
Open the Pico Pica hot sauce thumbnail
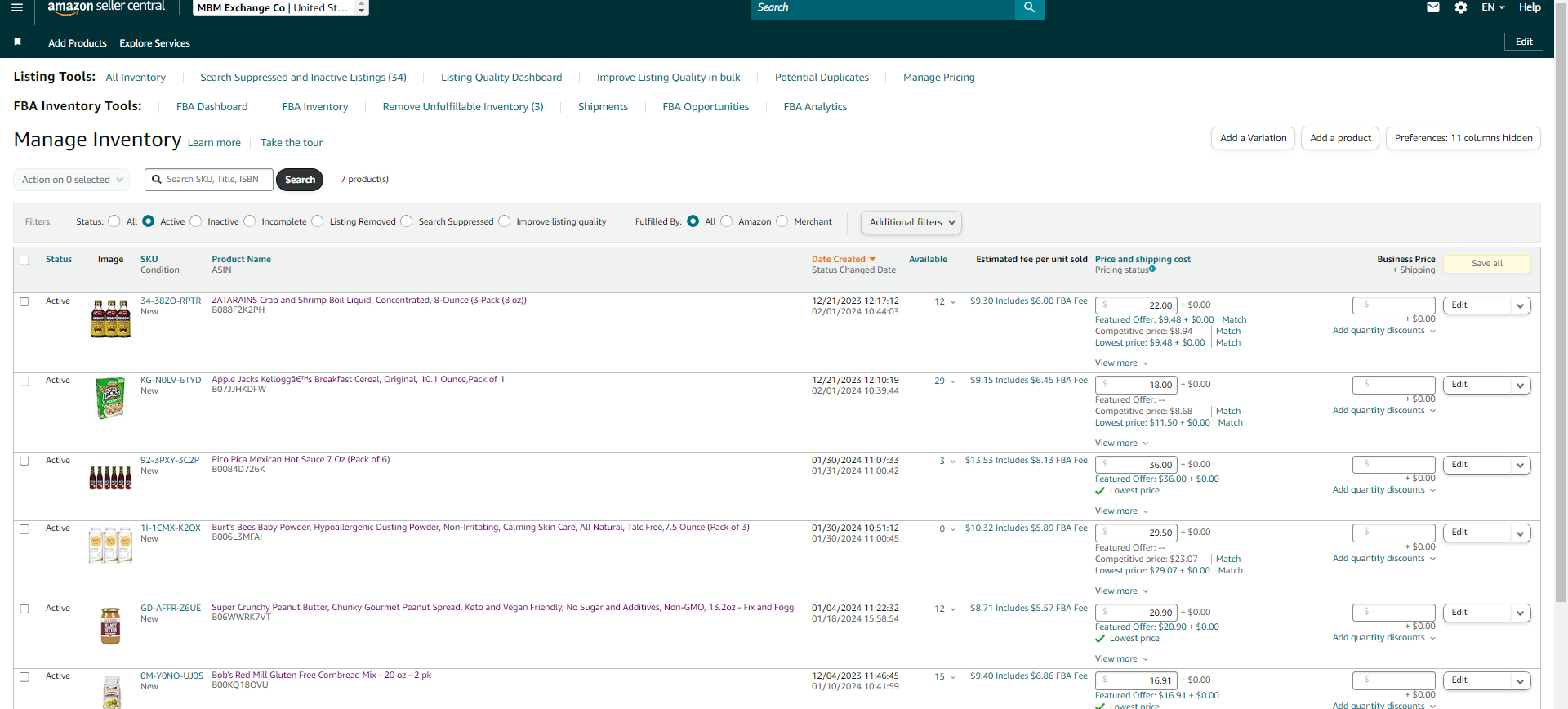pos(110,478)
